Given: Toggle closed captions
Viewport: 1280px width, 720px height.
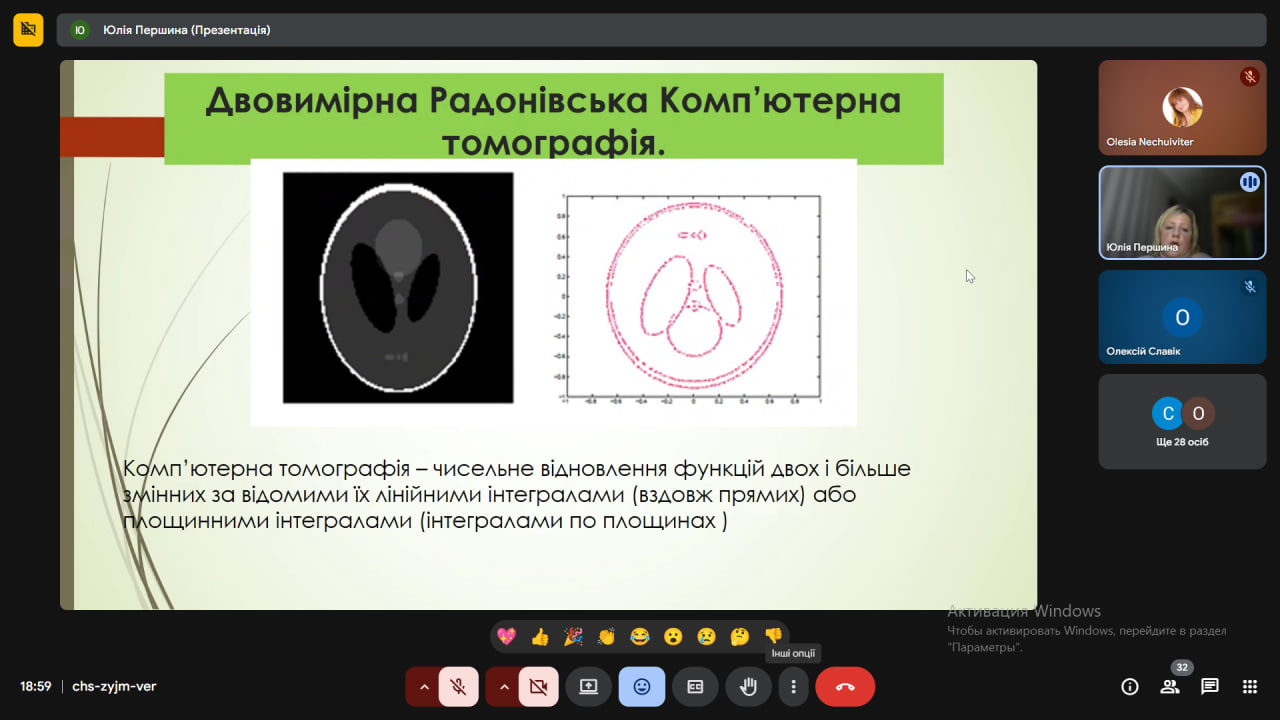Looking at the screenshot, I should point(695,687).
